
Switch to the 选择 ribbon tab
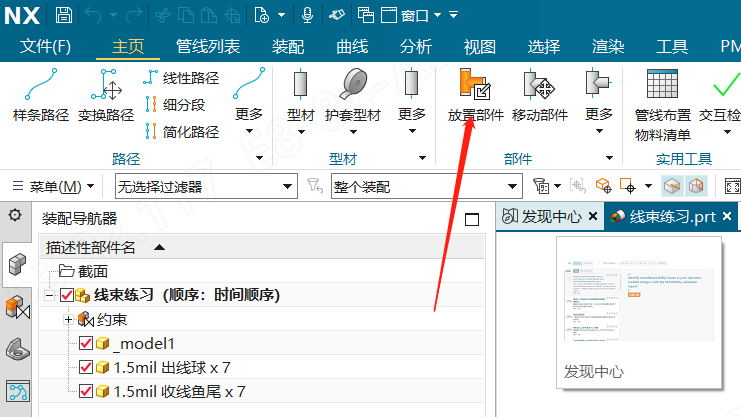point(544,46)
